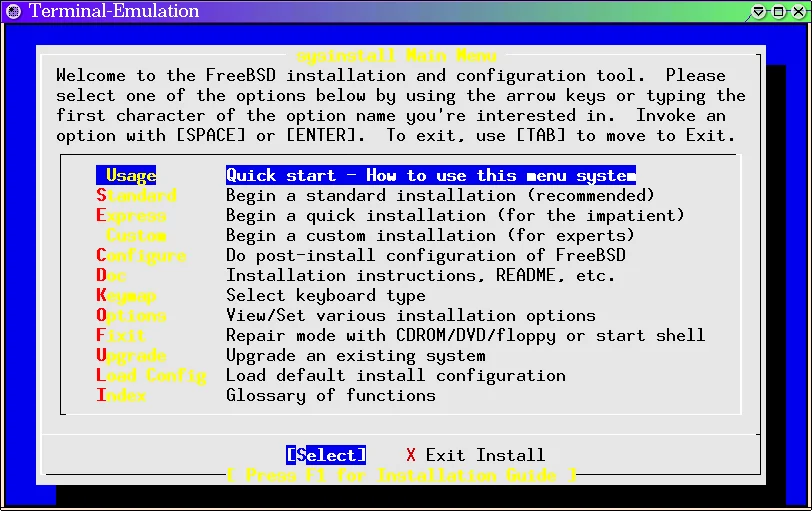The image size is (812, 511).
Task: Select the Keymap keyboard type option
Action: click(x=126, y=296)
